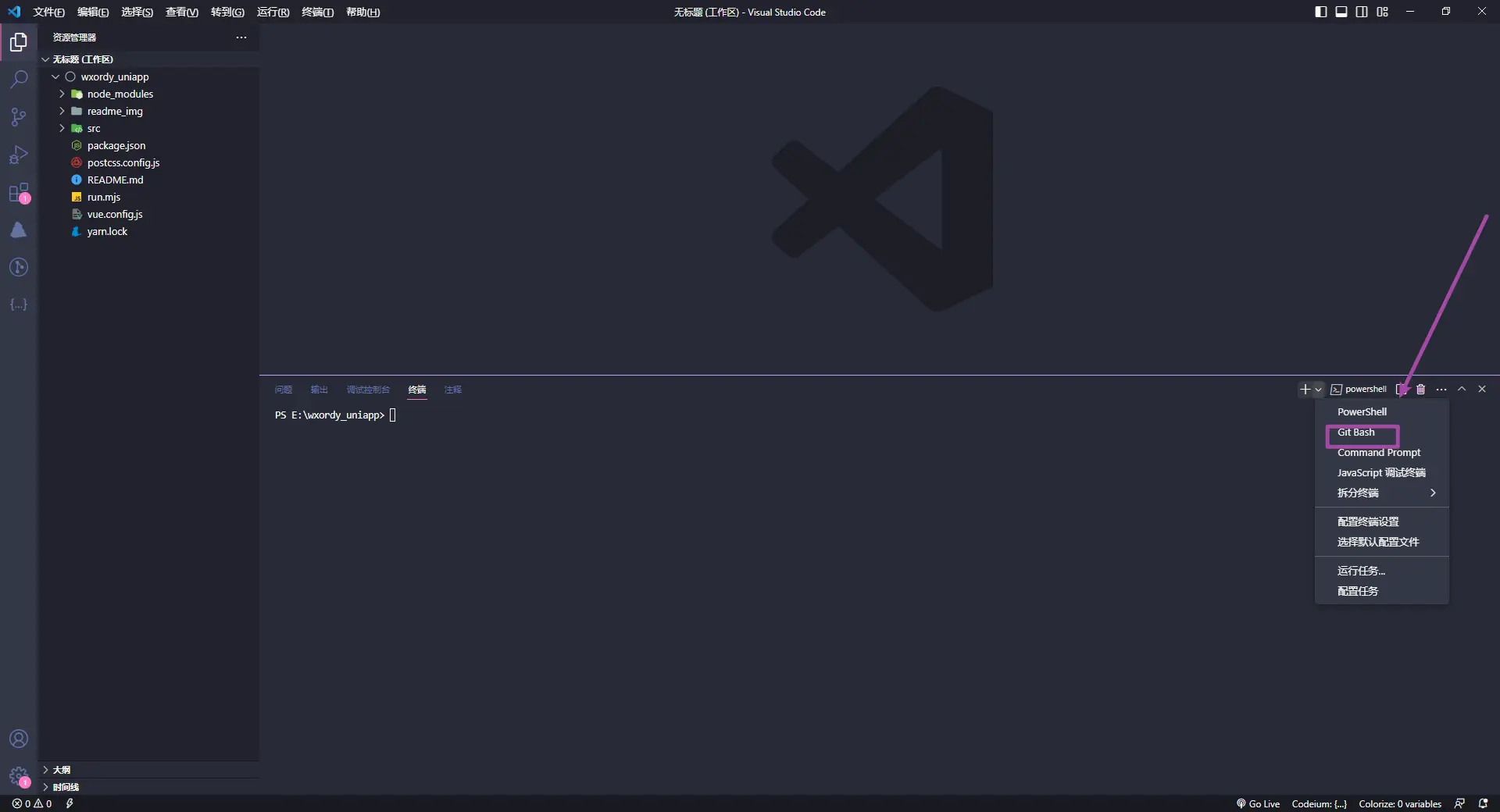Open the Accounts menu icon
1500x812 pixels.
19,739
